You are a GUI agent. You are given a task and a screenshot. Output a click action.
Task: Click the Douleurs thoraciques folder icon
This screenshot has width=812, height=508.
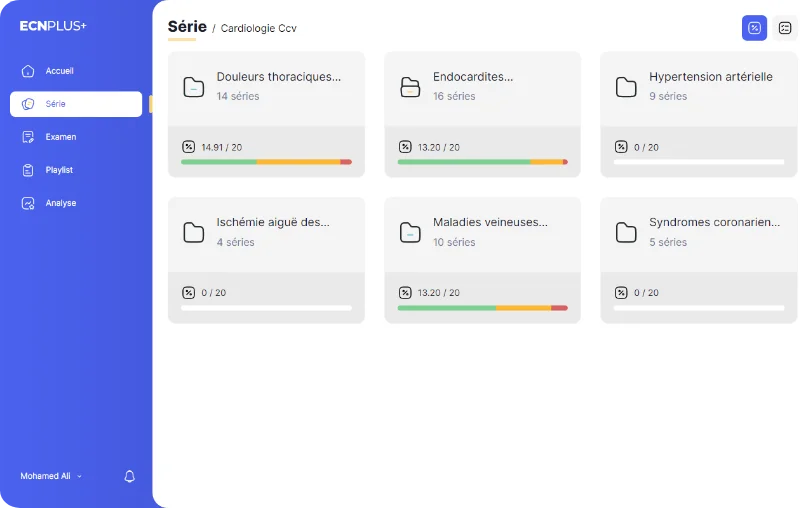[194, 87]
